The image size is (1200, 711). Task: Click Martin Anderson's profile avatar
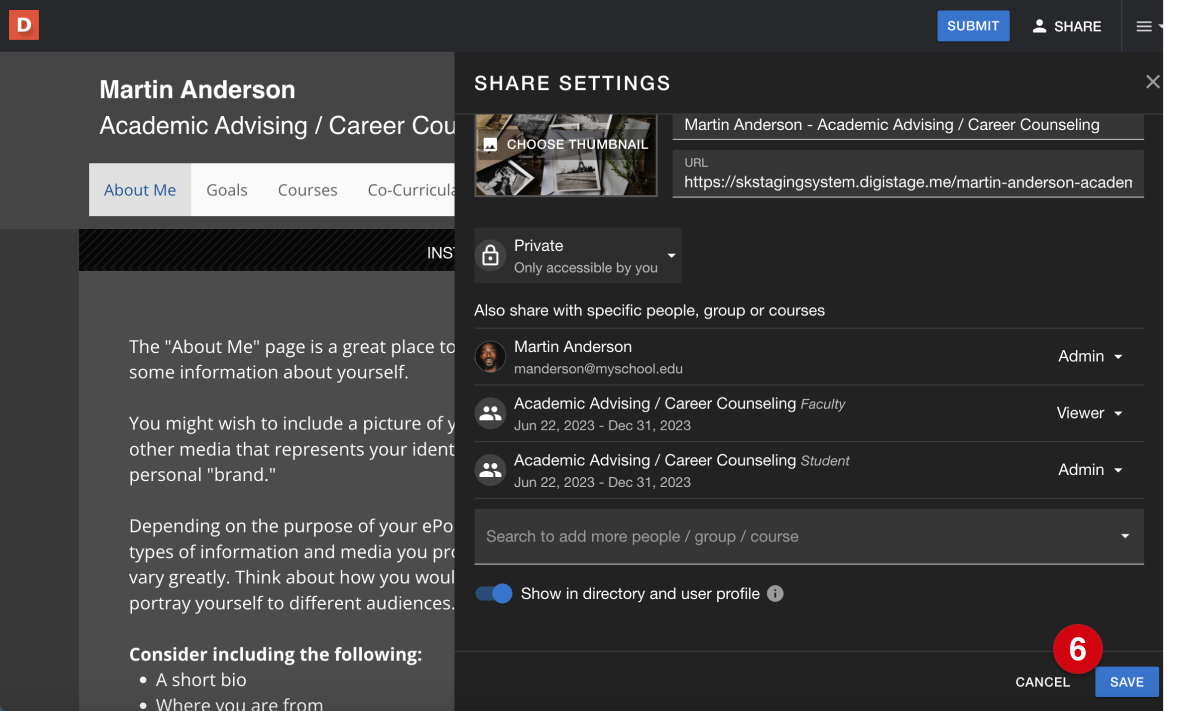pyautogui.click(x=490, y=357)
